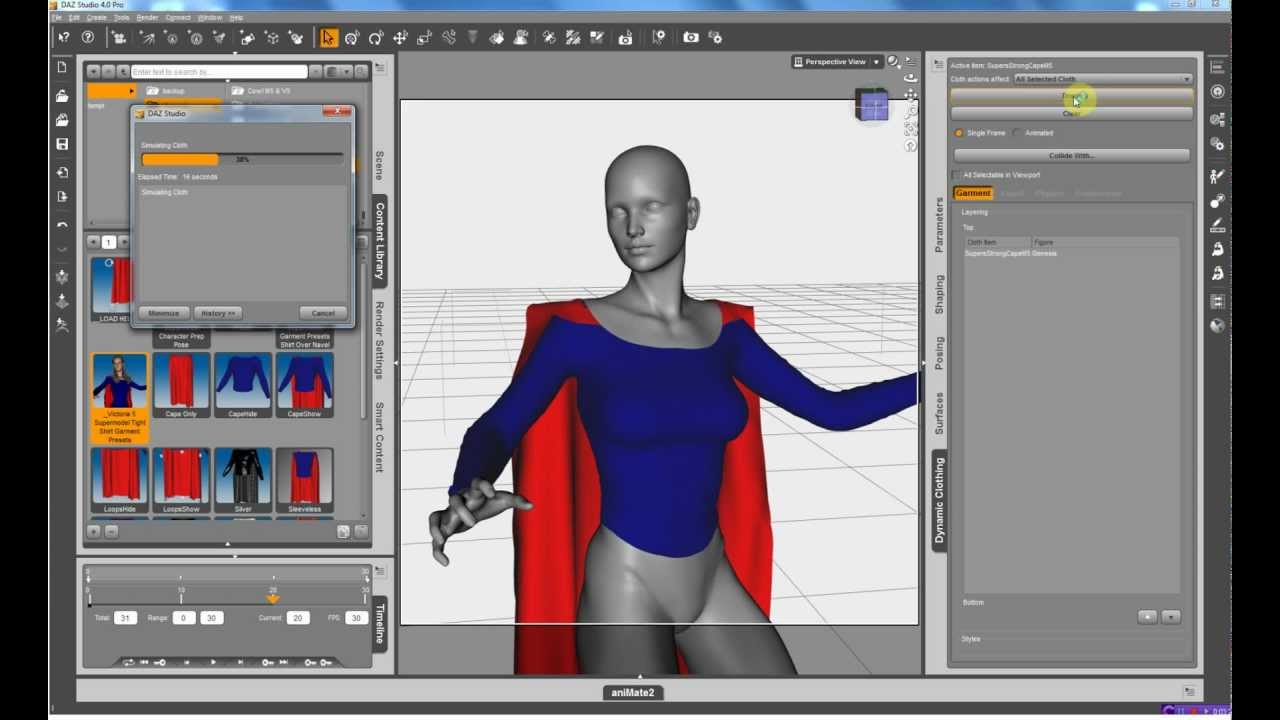Click the add layer button beside Bottom
This screenshot has height=720, width=1280.
click(1147, 617)
